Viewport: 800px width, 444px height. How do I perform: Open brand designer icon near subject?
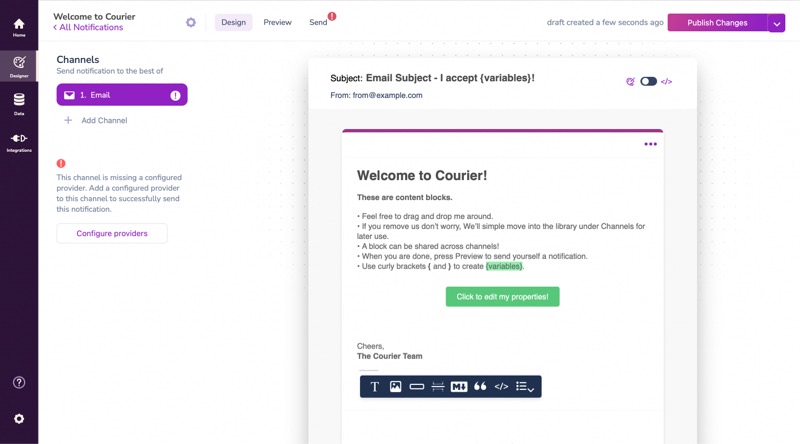click(x=631, y=82)
